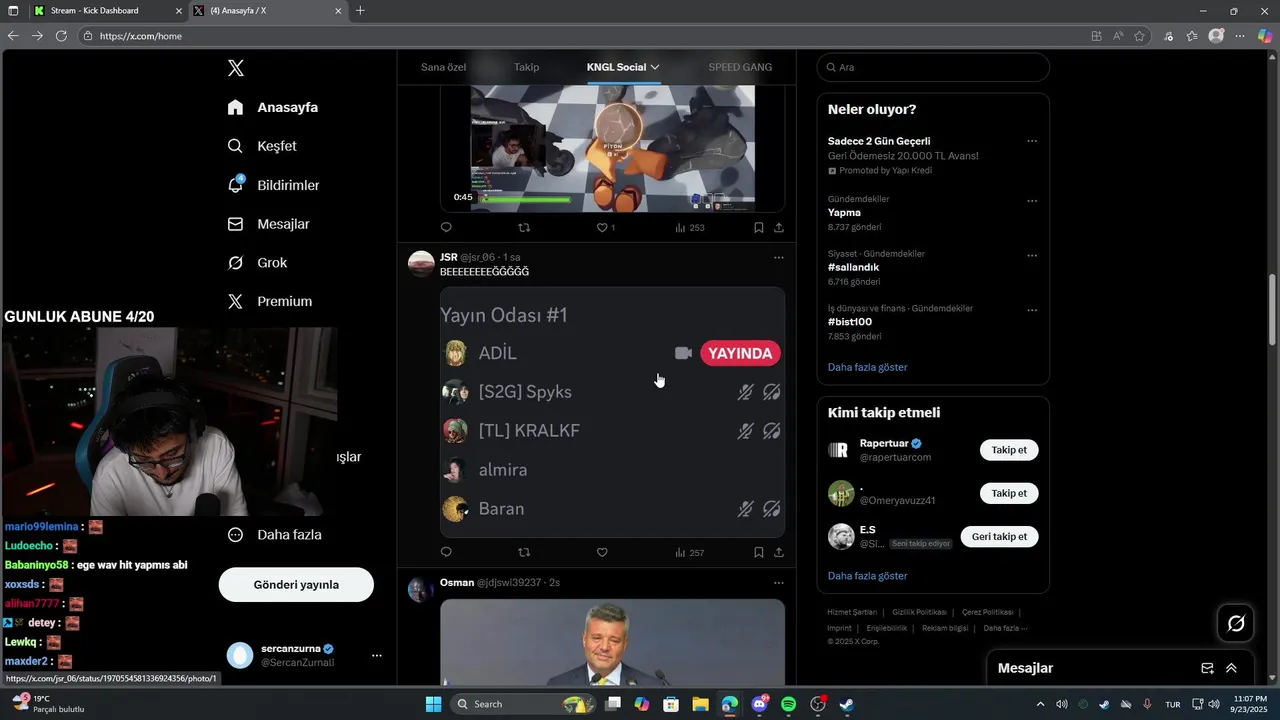Open Copilot icon in browser toolbar
The width and height of the screenshot is (1280, 720).
[1264, 36]
